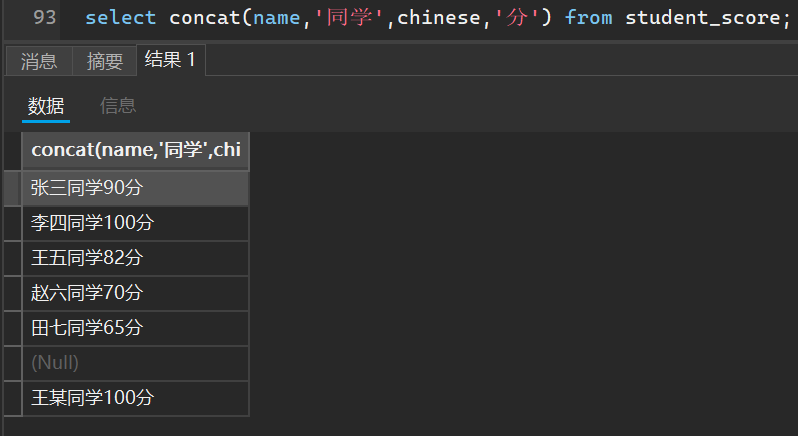Image resolution: width=798 pixels, height=436 pixels.
Task: Switch to the 摘要 tab
Action: click(104, 62)
